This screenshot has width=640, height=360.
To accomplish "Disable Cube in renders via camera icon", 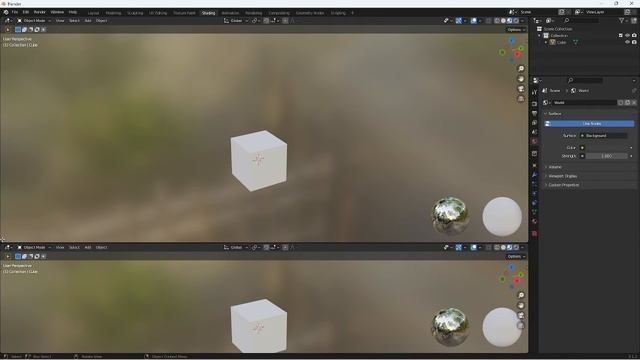I will tap(634, 42).
